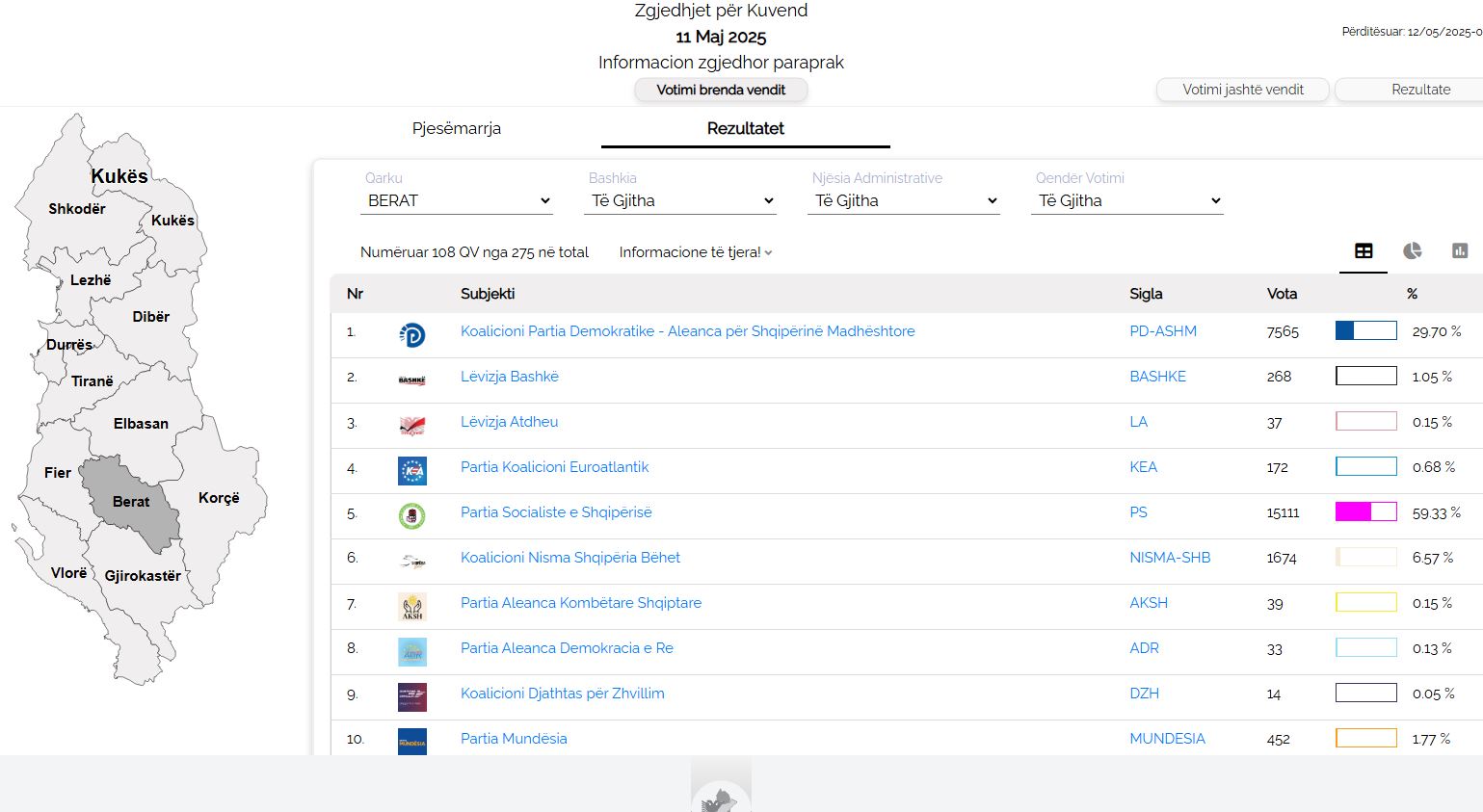Click the Partia Mundësia logo
The height and width of the screenshot is (812, 1483).
click(411, 742)
